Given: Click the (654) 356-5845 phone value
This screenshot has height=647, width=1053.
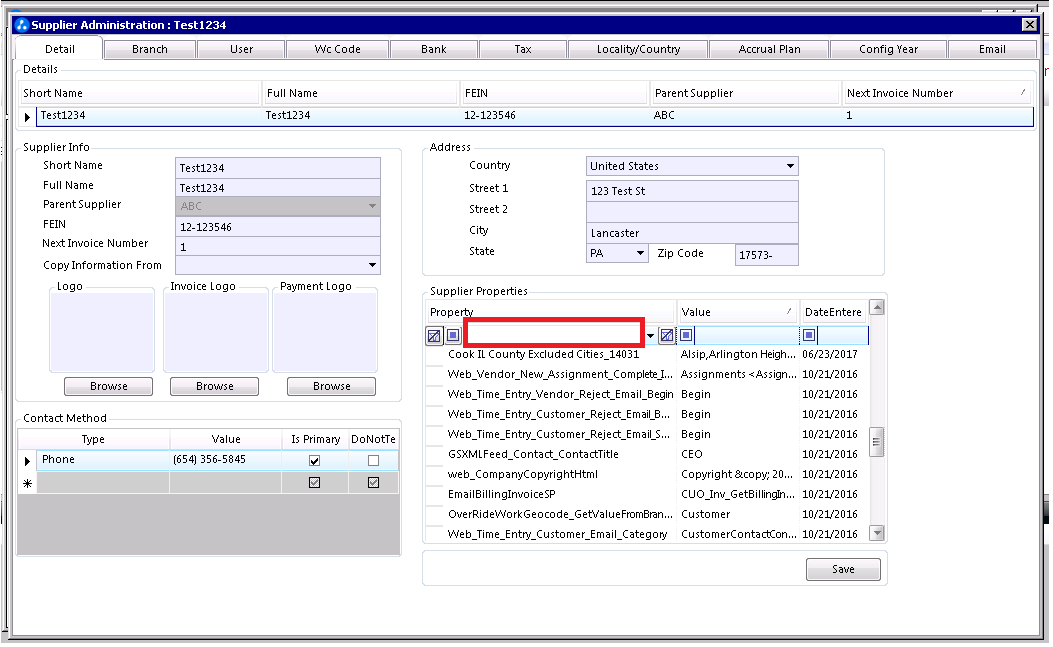Looking at the screenshot, I should tap(210, 460).
